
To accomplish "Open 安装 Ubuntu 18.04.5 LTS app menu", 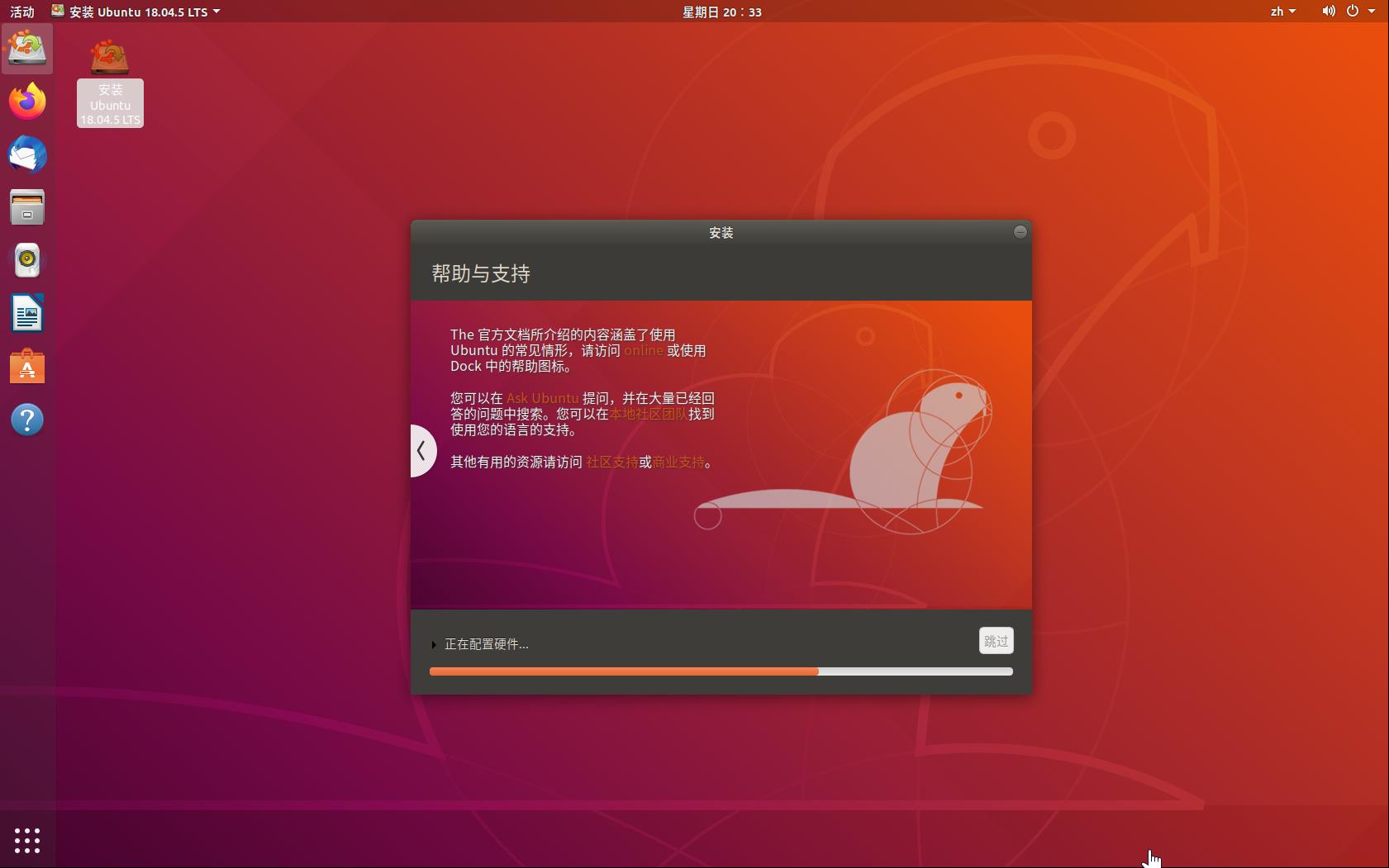I will coord(136,12).
